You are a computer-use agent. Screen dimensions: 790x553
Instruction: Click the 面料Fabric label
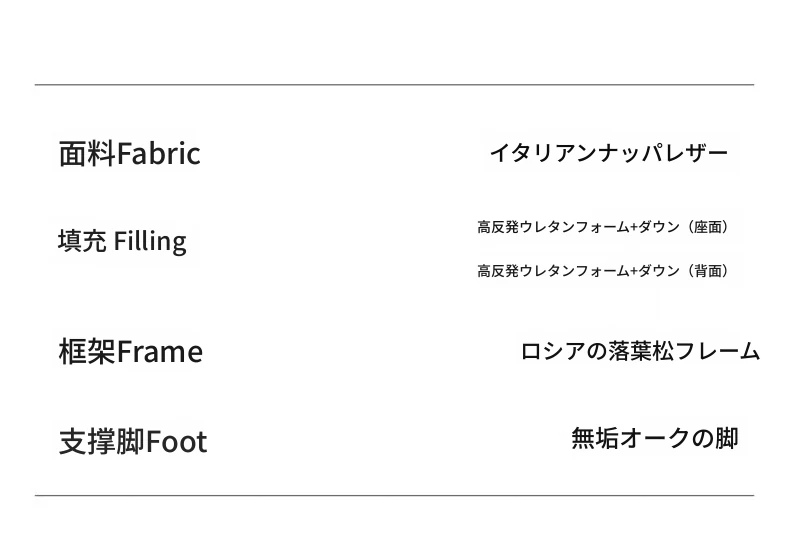(x=129, y=154)
